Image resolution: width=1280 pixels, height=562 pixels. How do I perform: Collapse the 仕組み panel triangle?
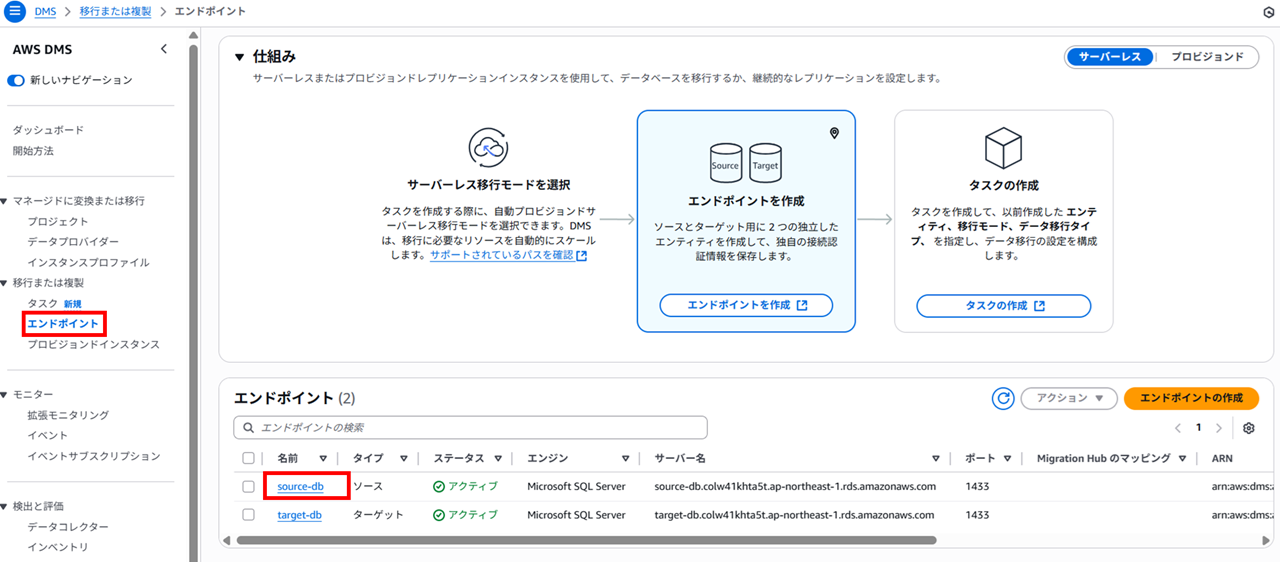point(240,57)
